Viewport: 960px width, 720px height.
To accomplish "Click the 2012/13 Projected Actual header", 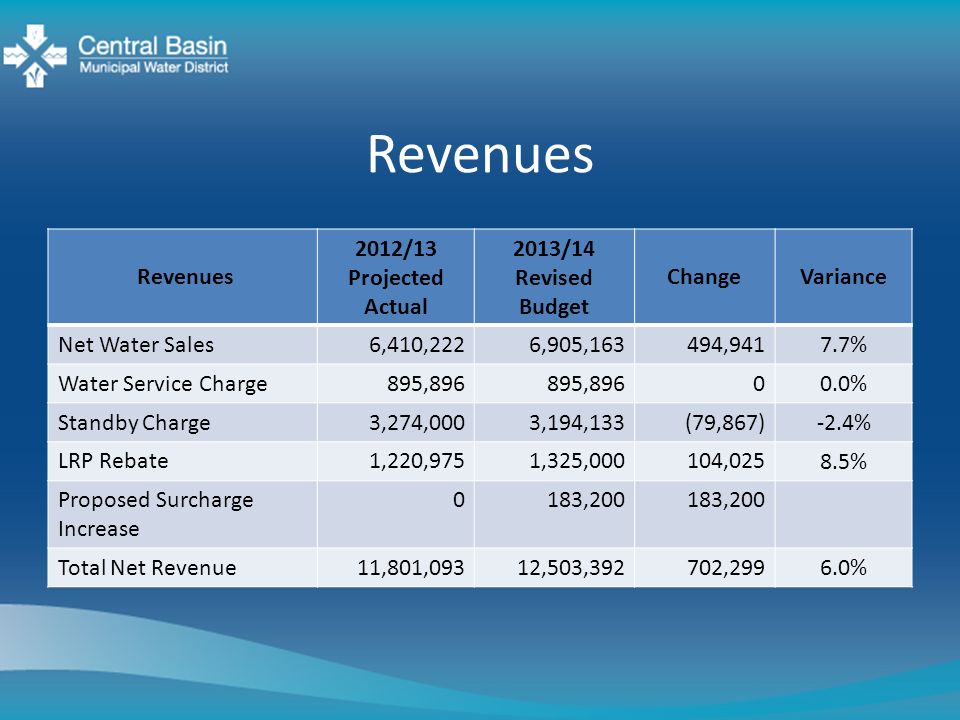I will [x=396, y=277].
